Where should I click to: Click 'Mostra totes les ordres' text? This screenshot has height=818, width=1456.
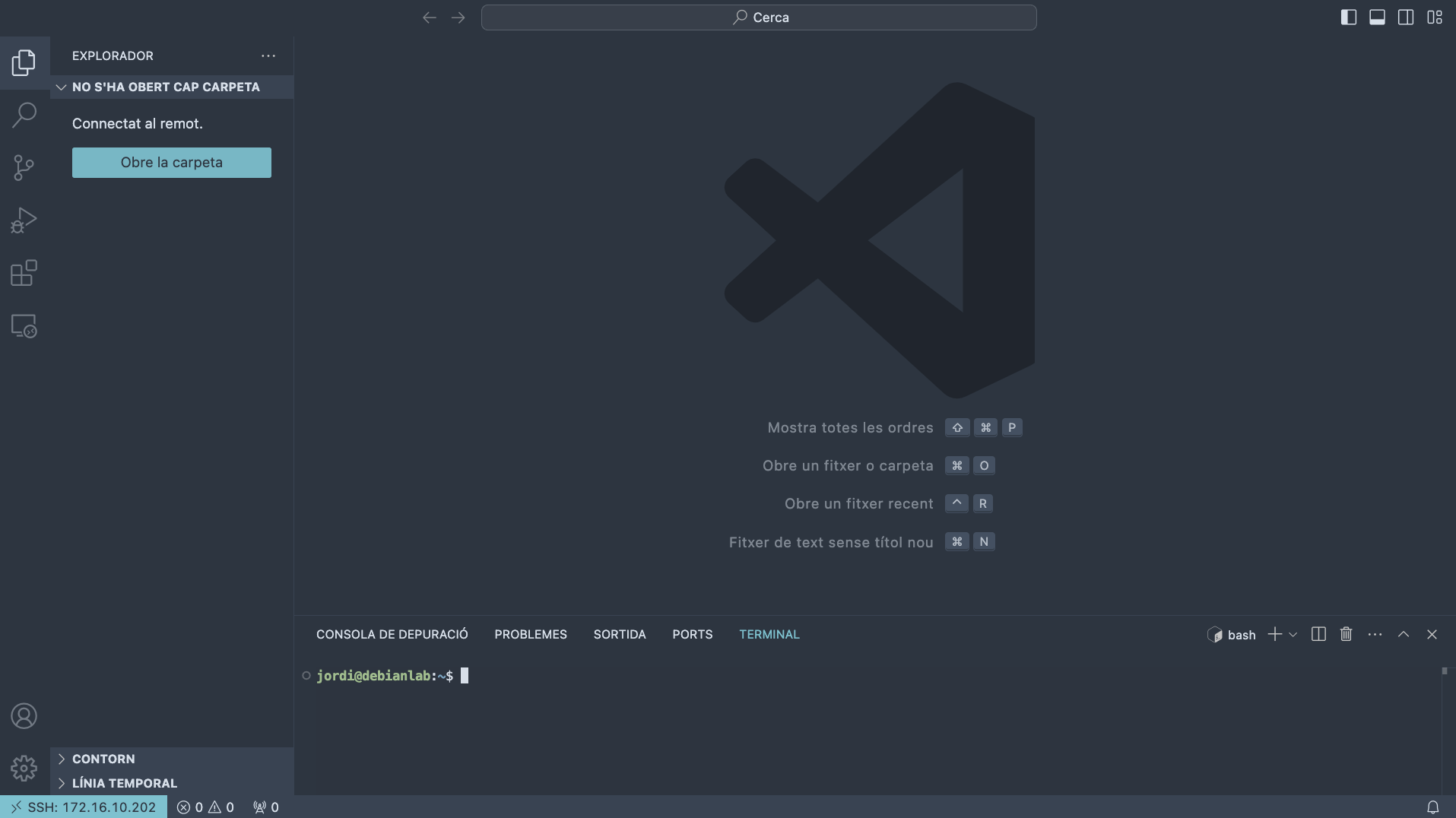coord(850,428)
